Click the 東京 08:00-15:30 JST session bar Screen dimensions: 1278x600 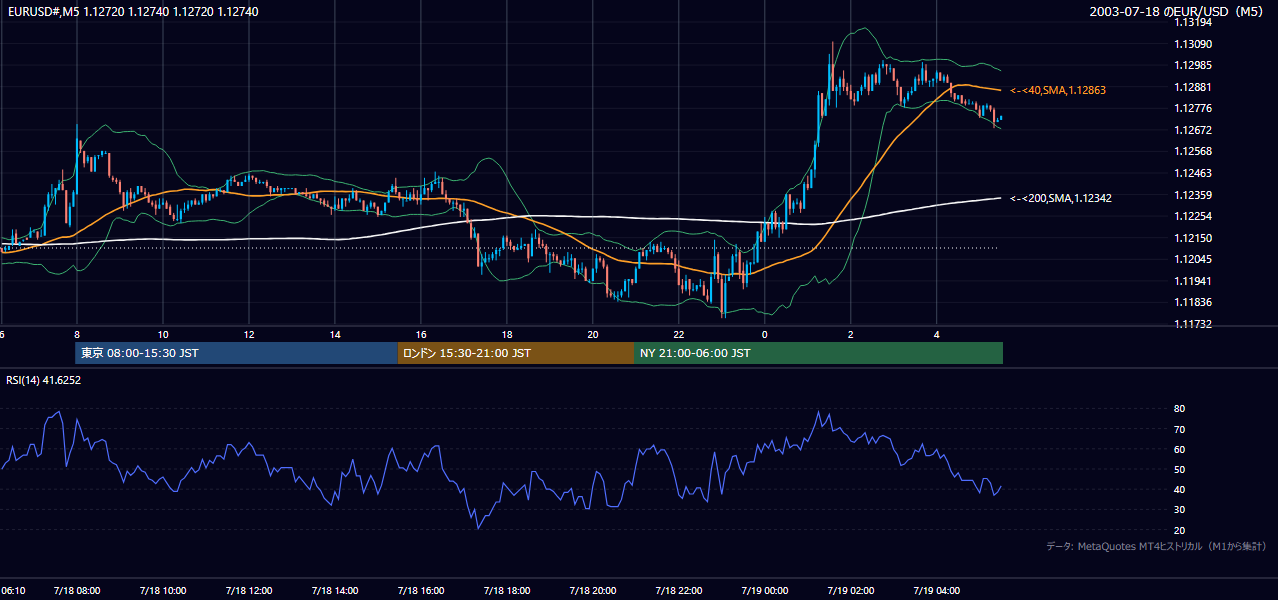(236, 353)
